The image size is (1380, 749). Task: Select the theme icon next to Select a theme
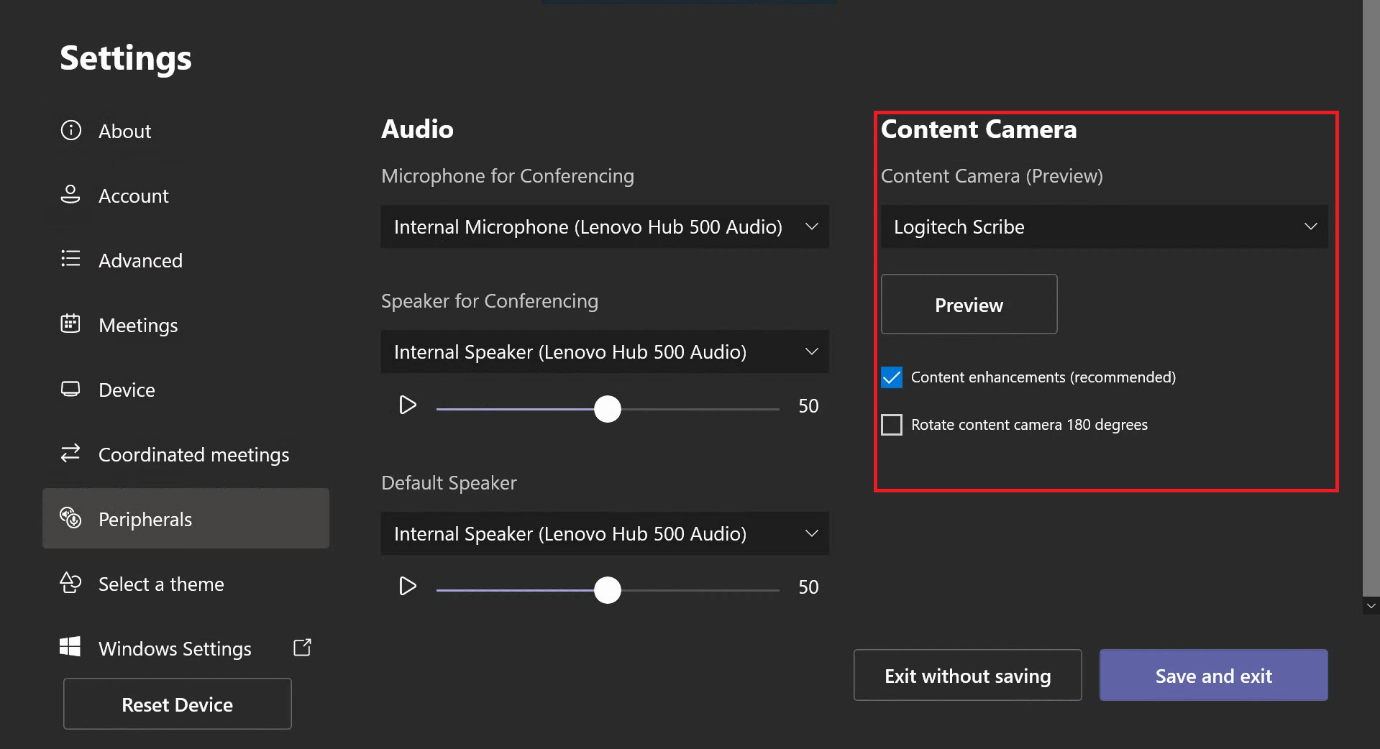[70, 583]
